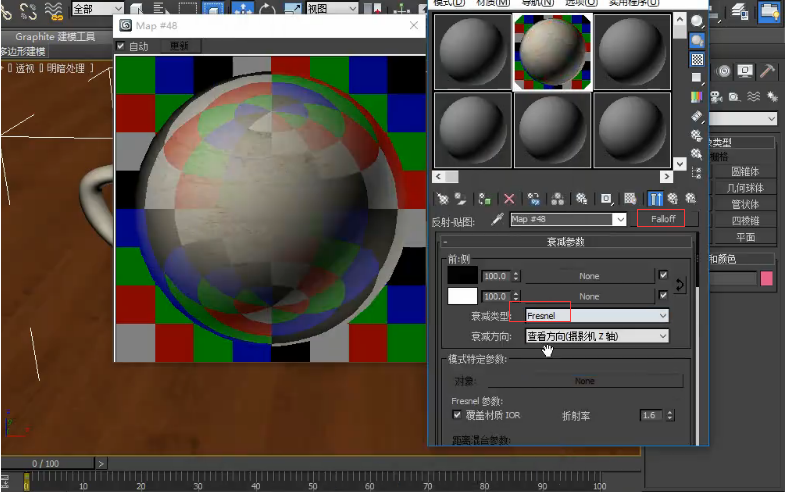
Task: Click white side color swatch
Action: click(463, 296)
